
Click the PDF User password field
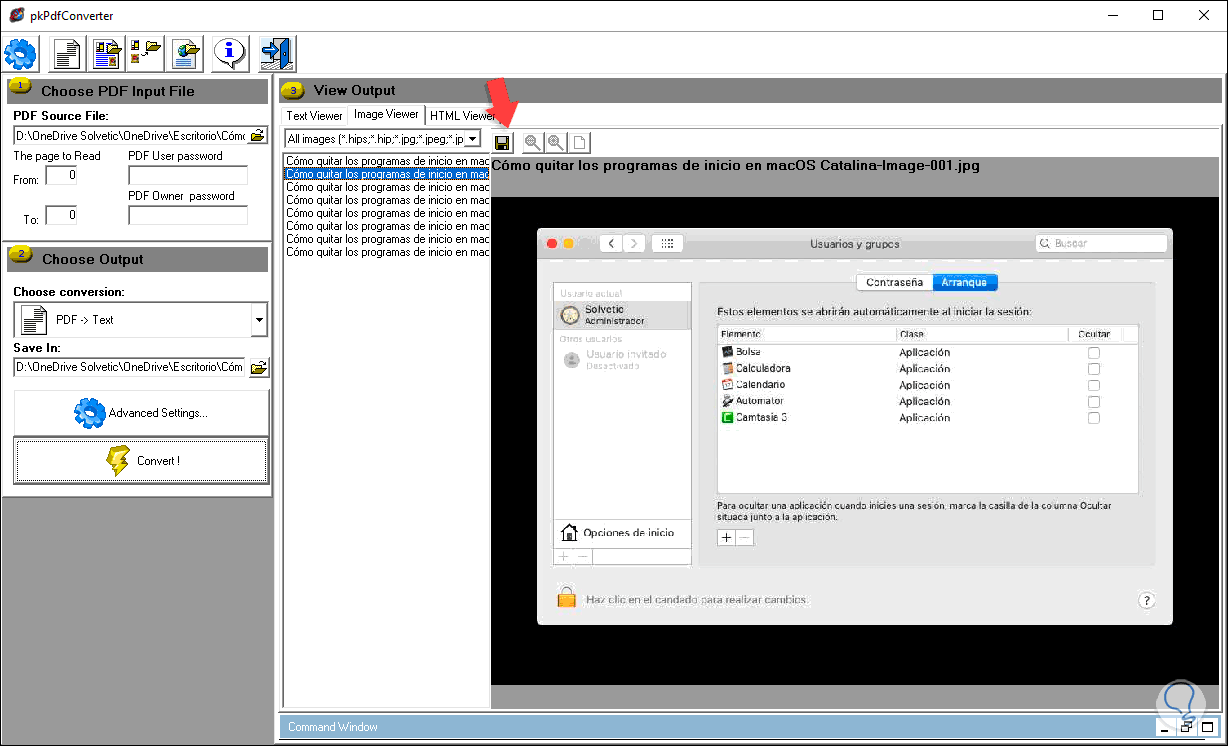point(188,176)
